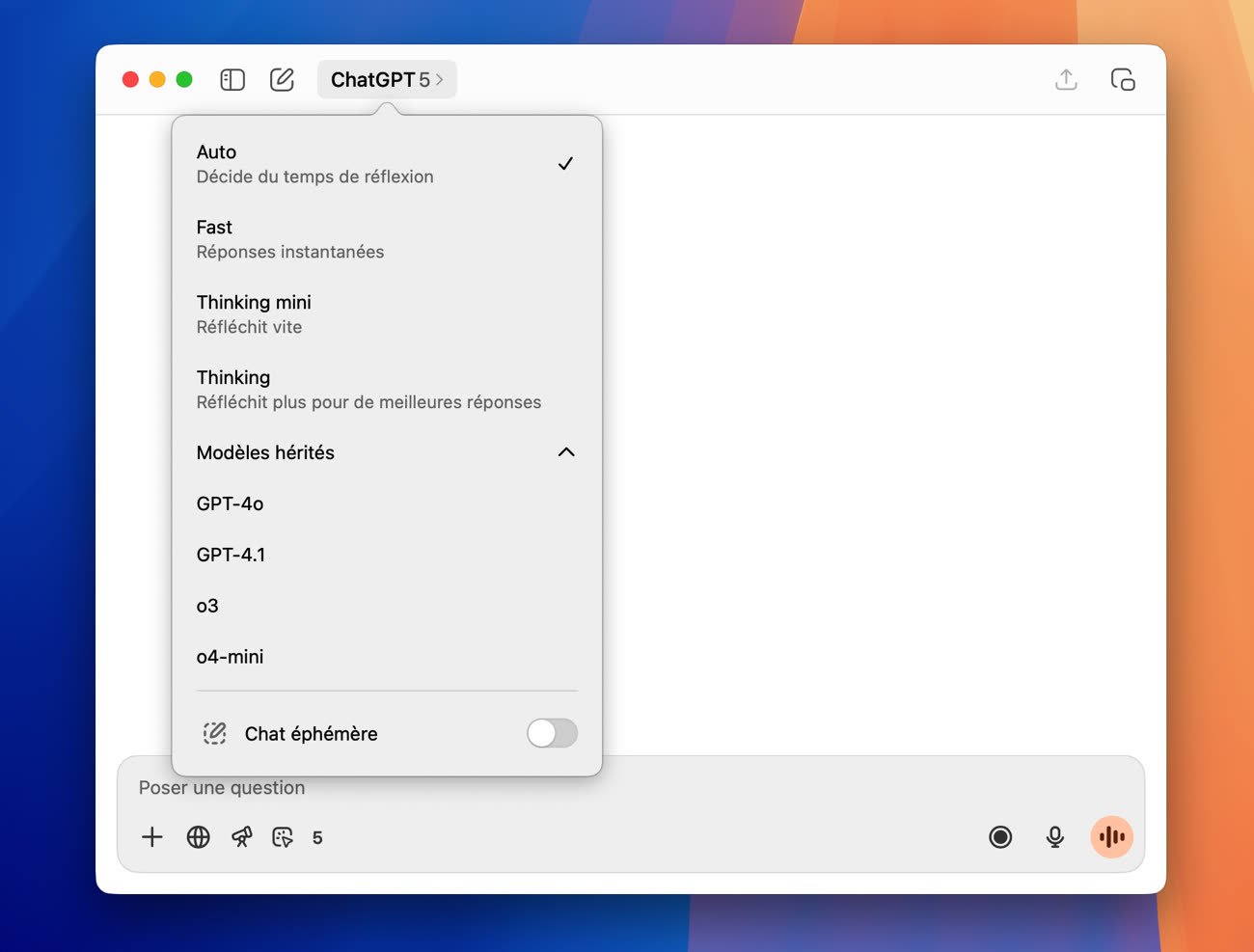Screen dimensions: 1254x952
Task: Enable the Chat éphémère switch
Action: (552, 733)
